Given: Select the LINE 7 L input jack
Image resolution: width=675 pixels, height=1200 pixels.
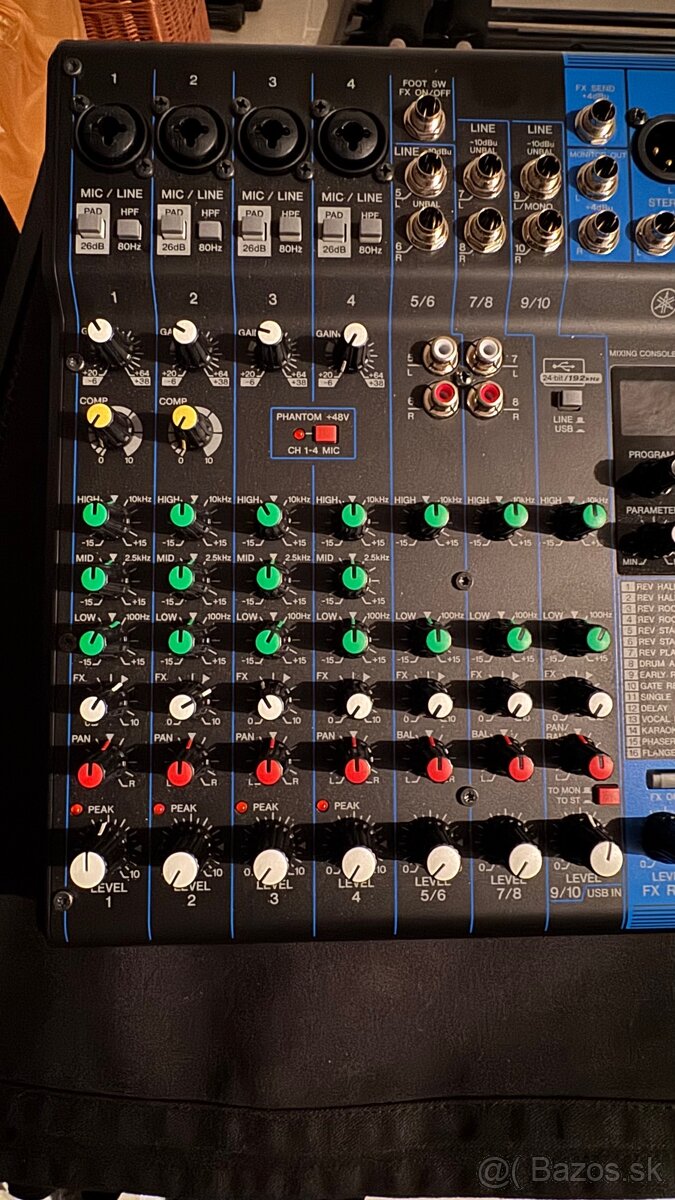Looking at the screenshot, I should pyautogui.click(x=485, y=176).
